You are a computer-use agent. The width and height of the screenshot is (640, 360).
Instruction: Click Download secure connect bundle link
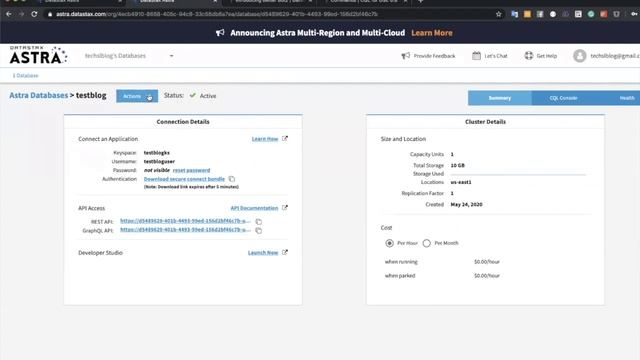184,179
